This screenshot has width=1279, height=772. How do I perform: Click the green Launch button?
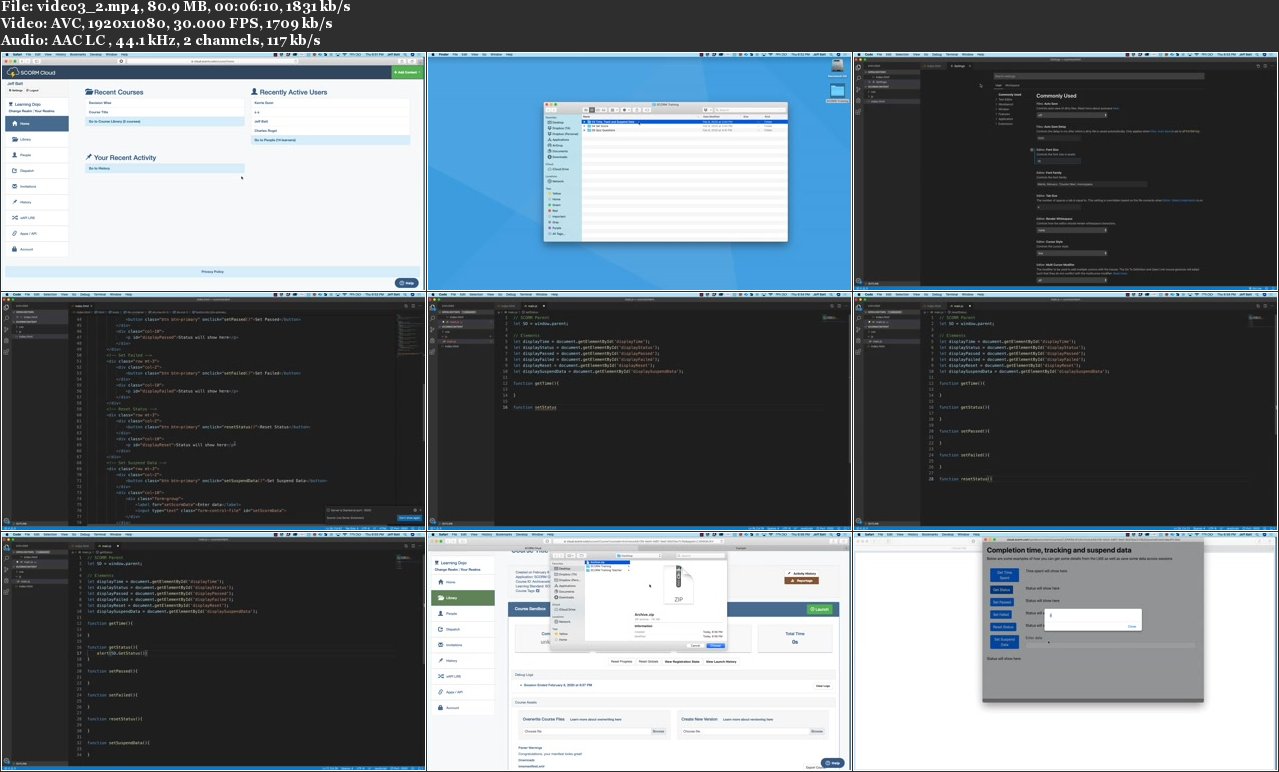tap(820, 609)
